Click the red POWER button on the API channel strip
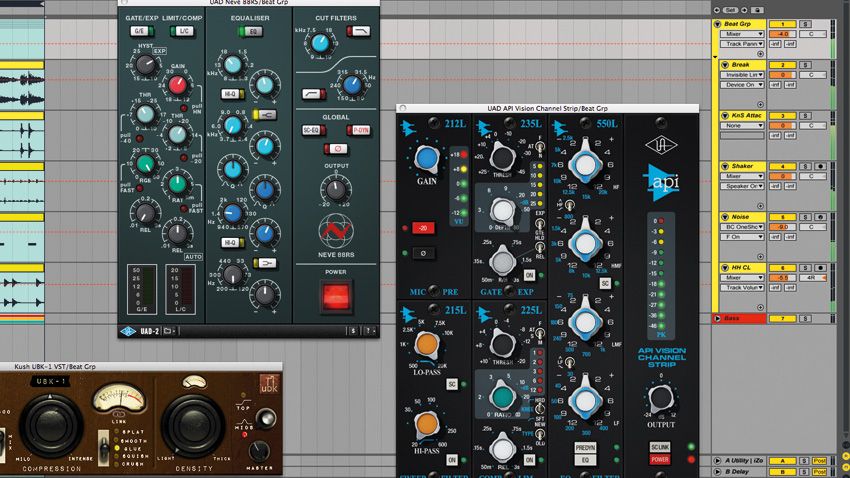Screen dimensions: 850x478 click(660, 460)
